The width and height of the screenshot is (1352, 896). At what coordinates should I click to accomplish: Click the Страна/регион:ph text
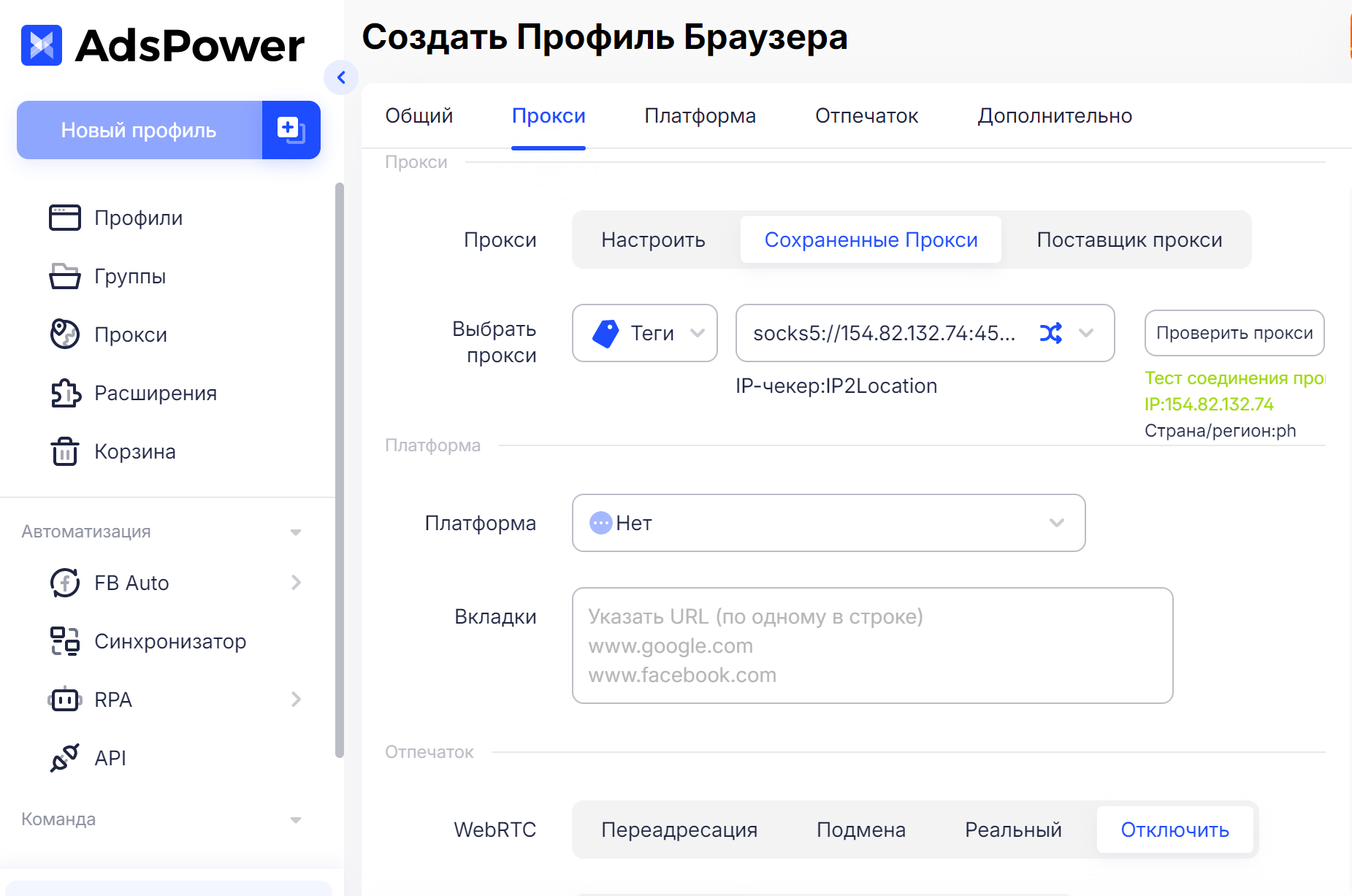click(x=1220, y=431)
